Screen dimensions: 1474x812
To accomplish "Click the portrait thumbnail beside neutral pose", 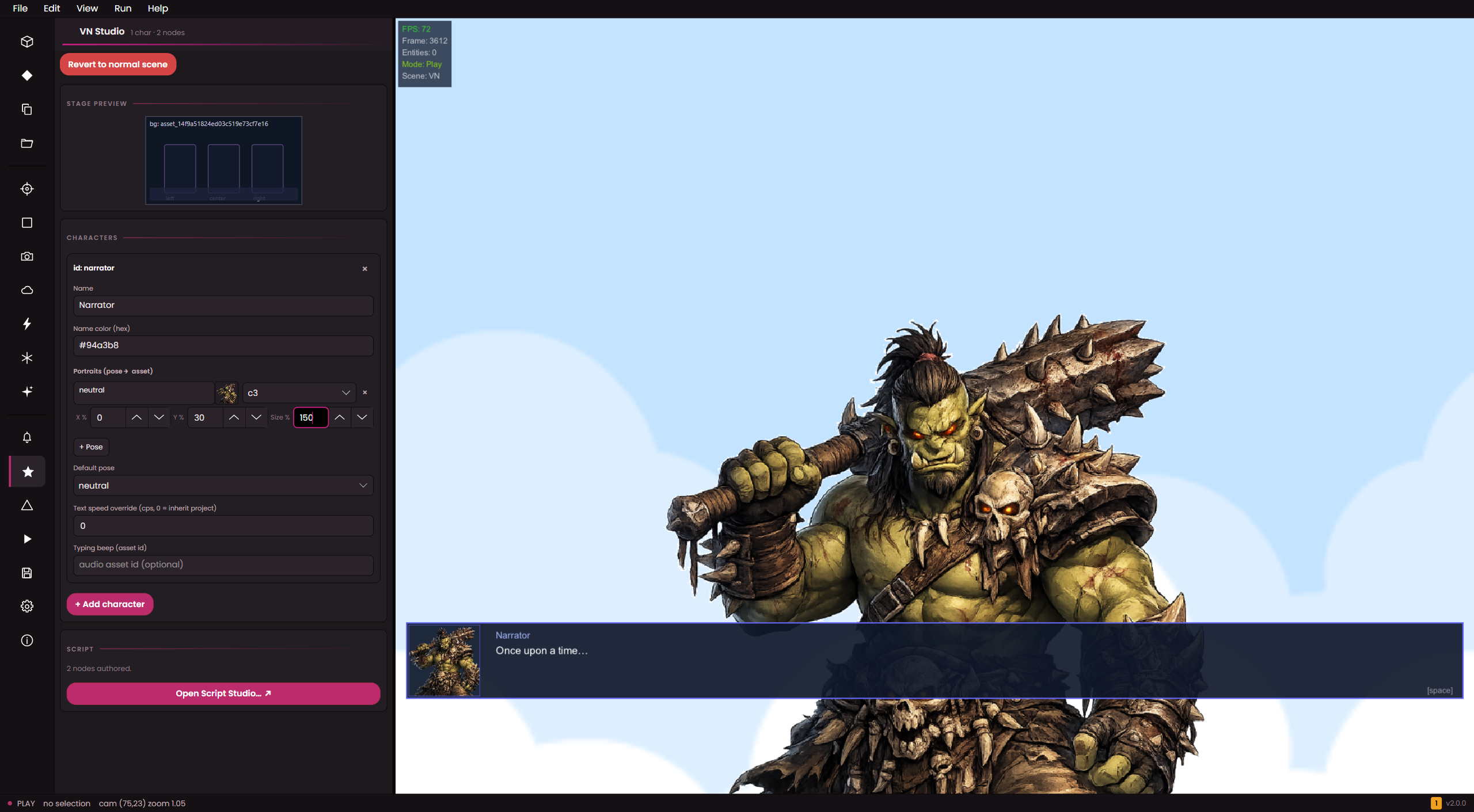I will click(226, 393).
